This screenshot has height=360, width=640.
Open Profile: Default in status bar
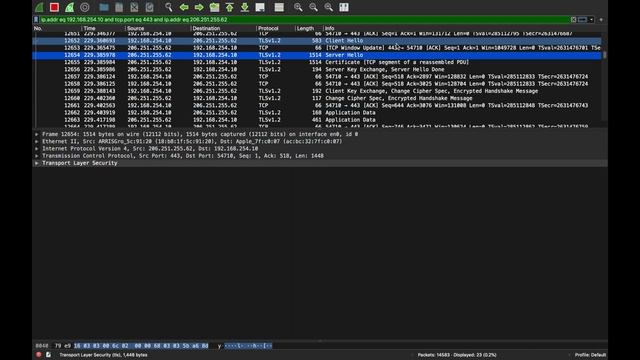[x=590, y=355]
